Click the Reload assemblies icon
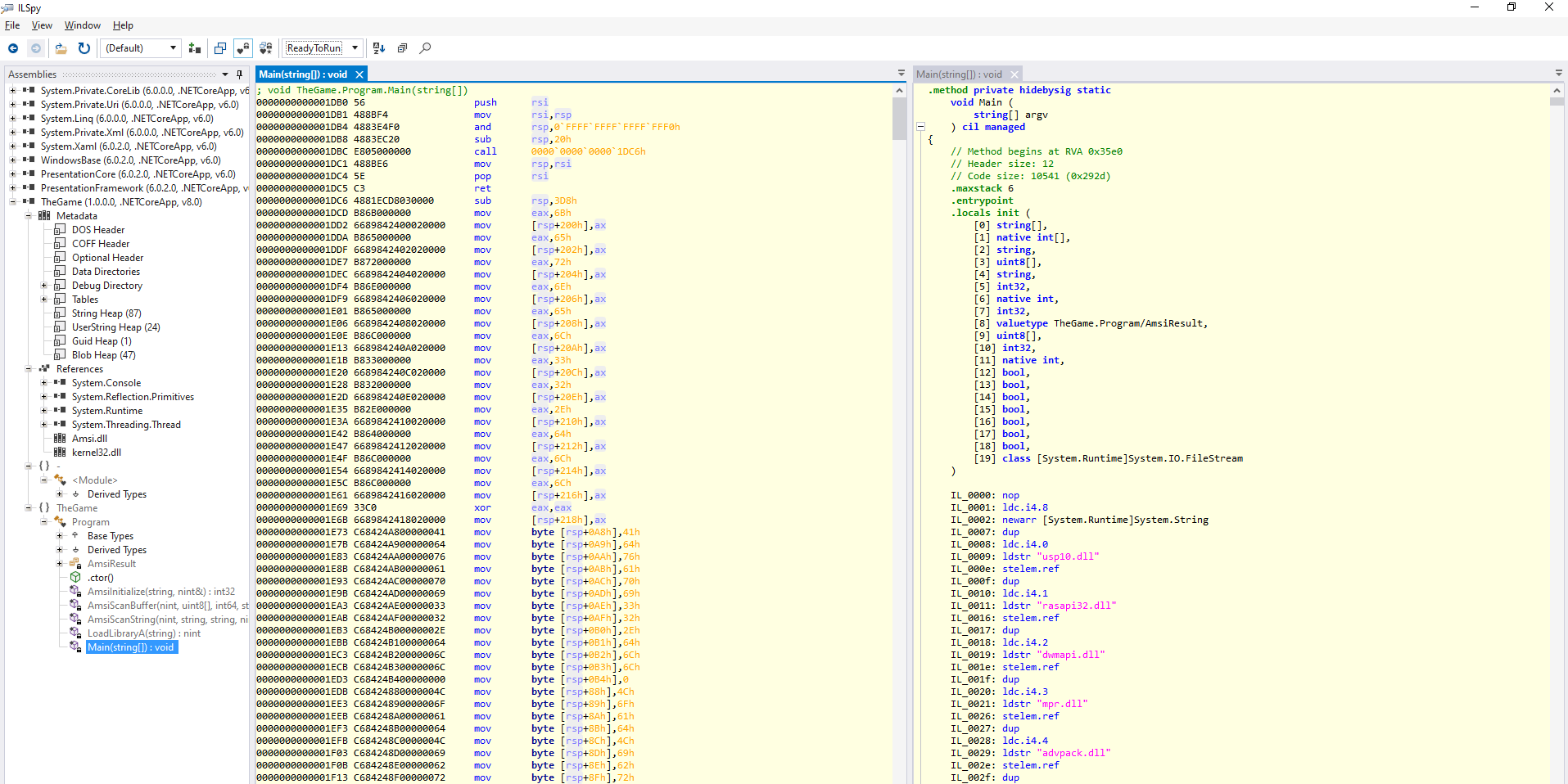This screenshot has width=1568, height=784. tap(84, 48)
